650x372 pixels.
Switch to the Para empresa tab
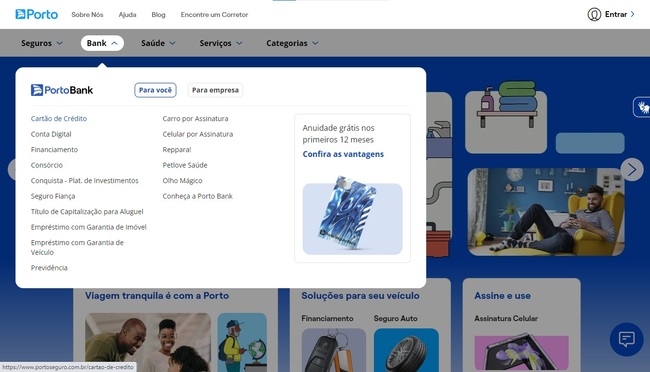click(x=215, y=90)
